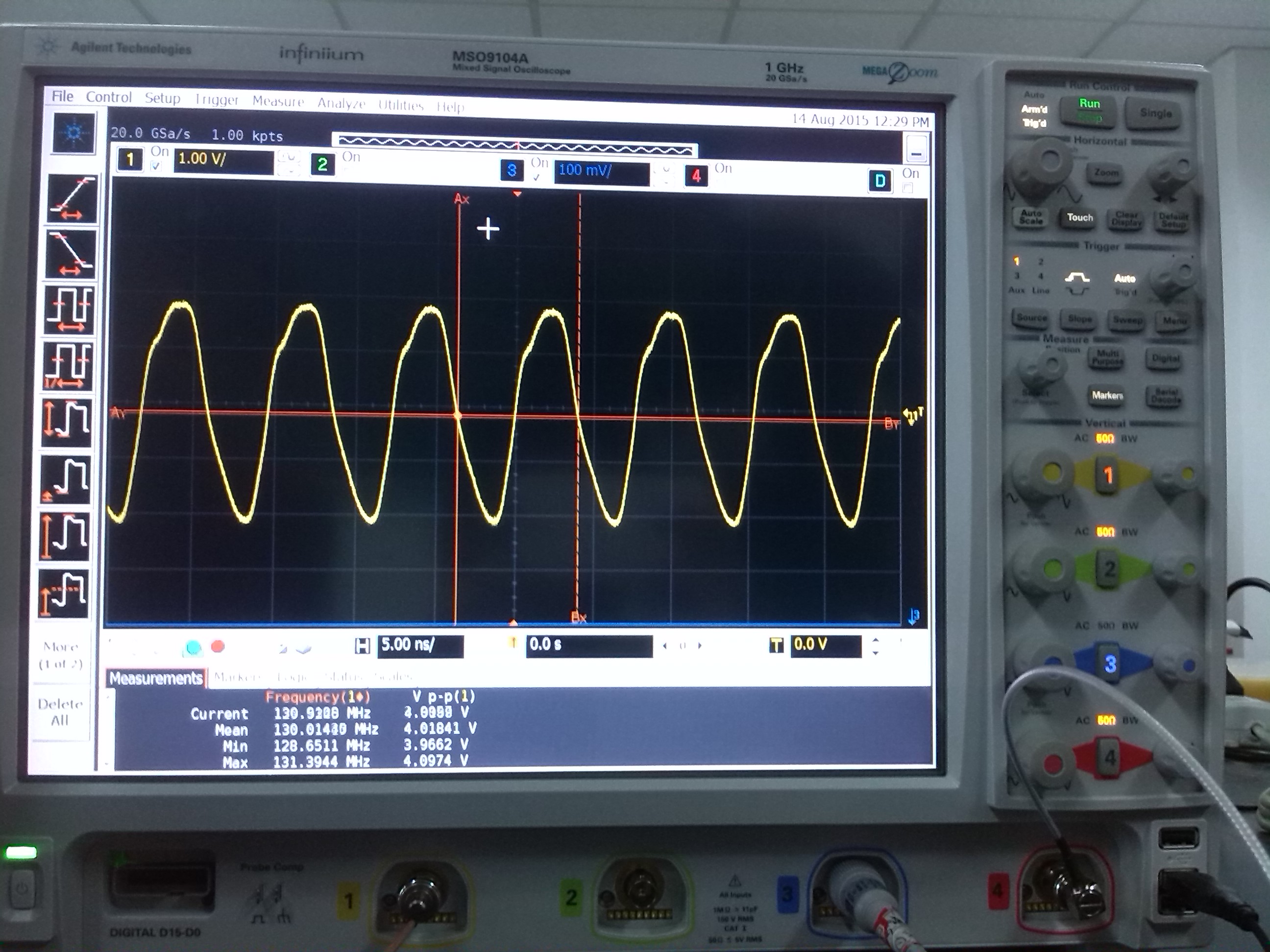Click the red stop acquisition circle
Screen dimensions: 1270x952
tap(218, 647)
